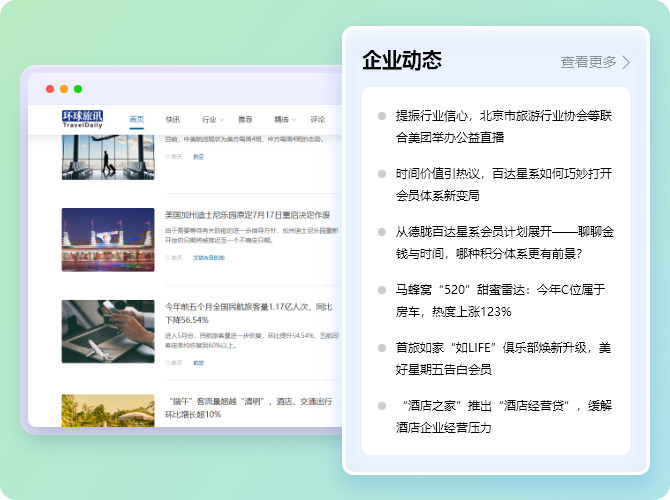Click the 文旅&目的地 tag link

pos(209,258)
